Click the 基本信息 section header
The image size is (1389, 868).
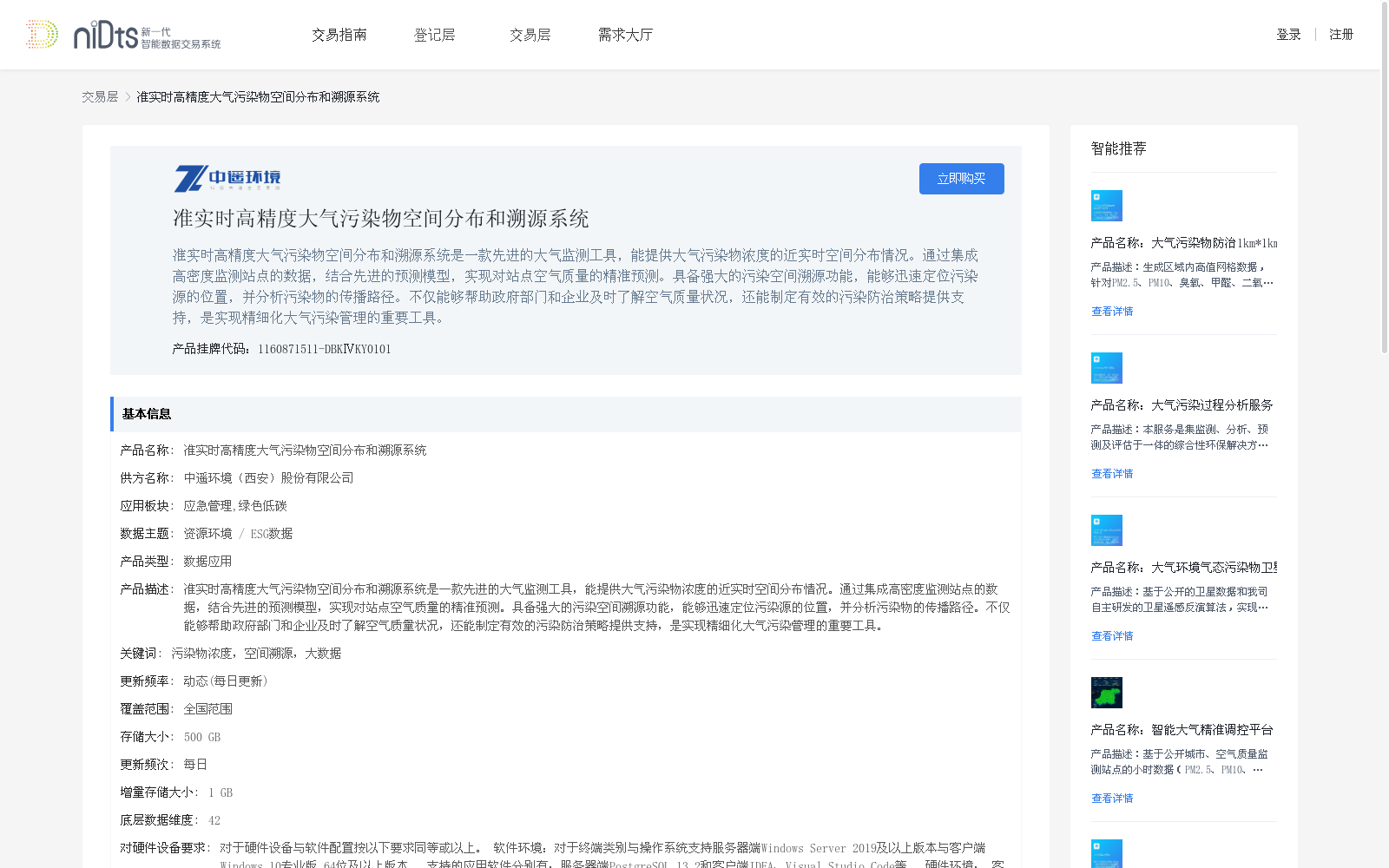(x=566, y=414)
